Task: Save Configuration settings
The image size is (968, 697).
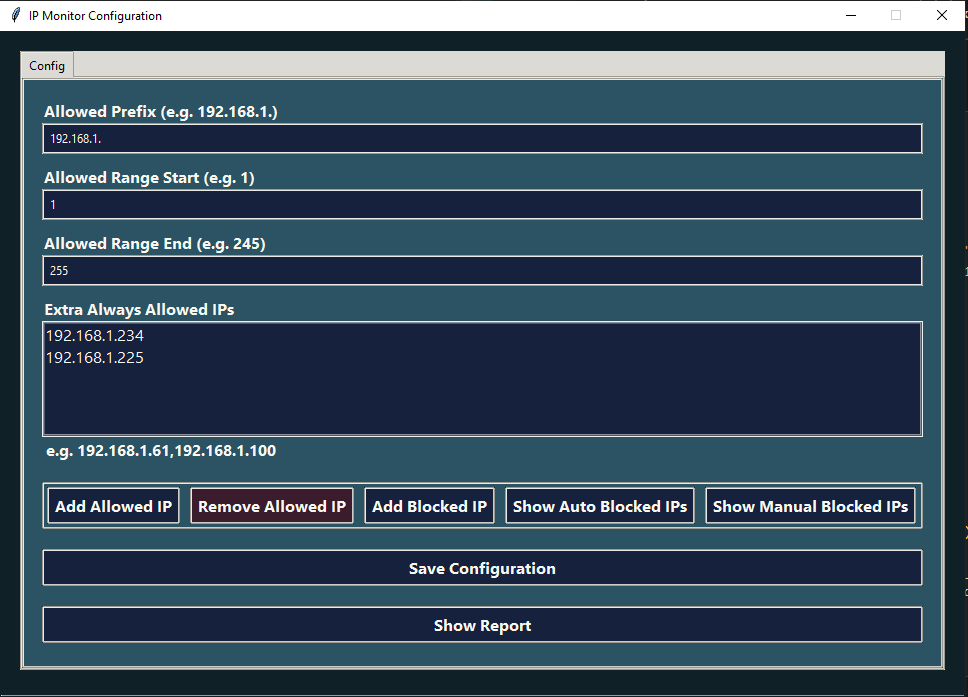Action: click(x=482, y=568)
